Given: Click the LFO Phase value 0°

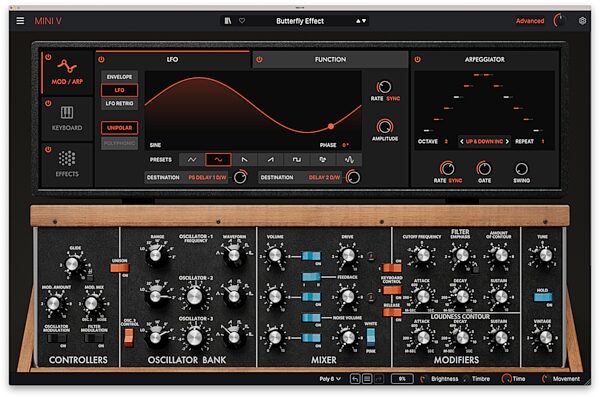Looking at the screenshot, I should coord(346,145).
